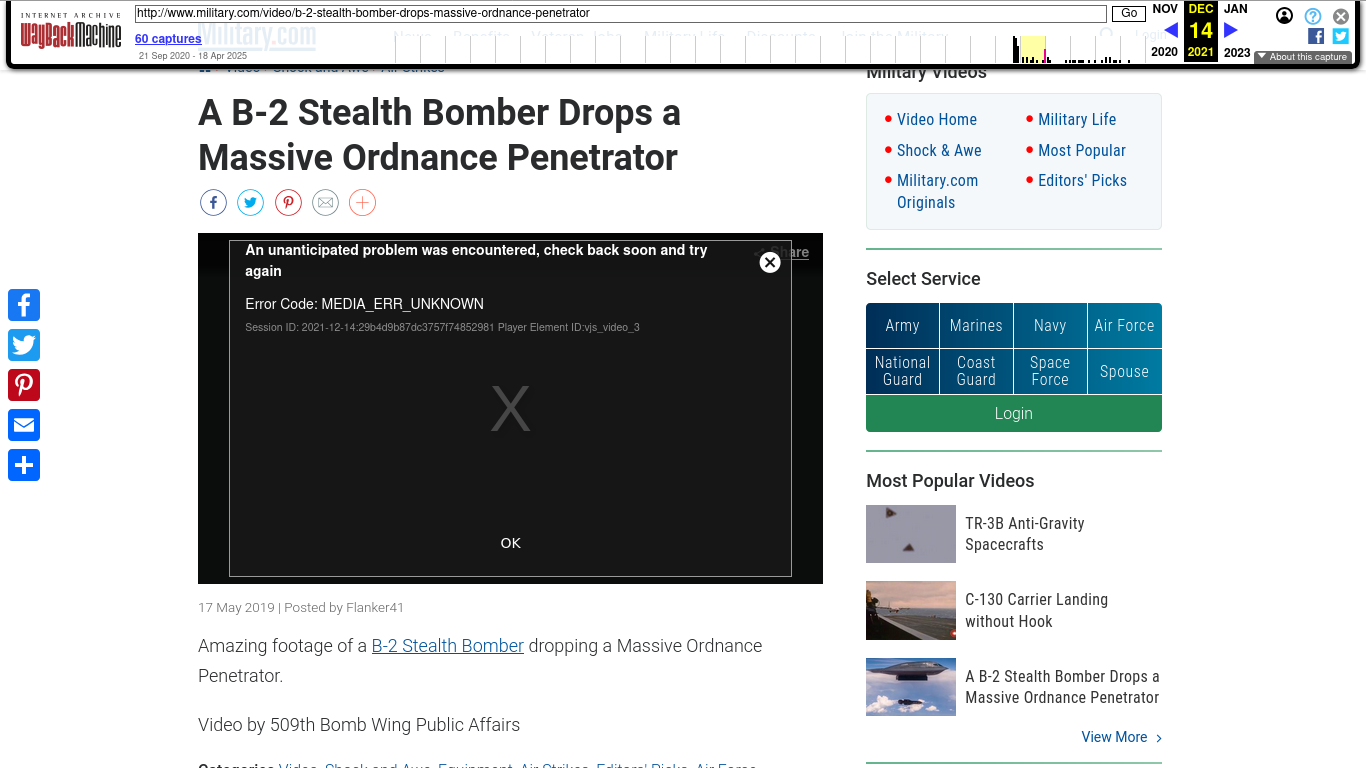
Task: Click the Go button
Action: (1129, 14)
